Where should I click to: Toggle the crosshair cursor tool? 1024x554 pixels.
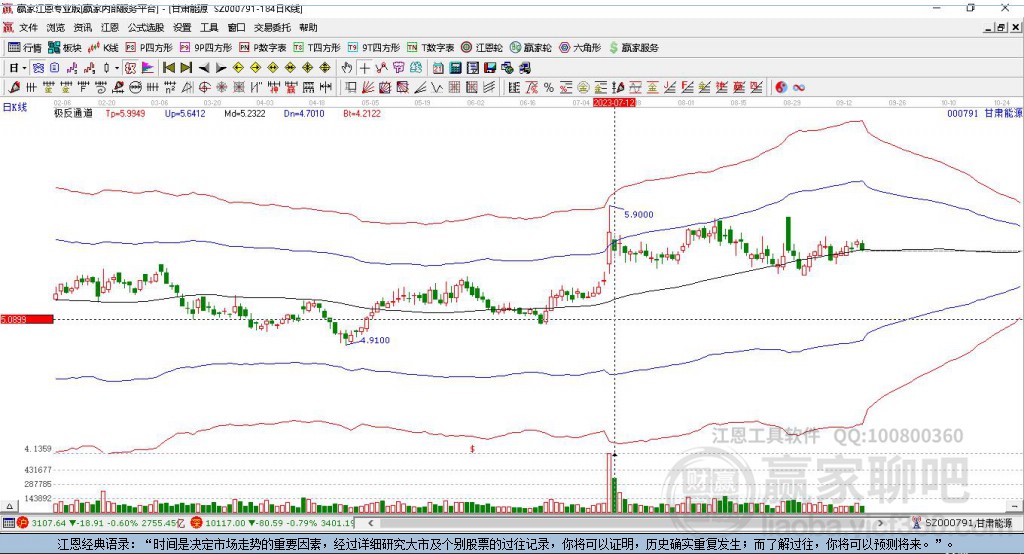coord(364,68)
